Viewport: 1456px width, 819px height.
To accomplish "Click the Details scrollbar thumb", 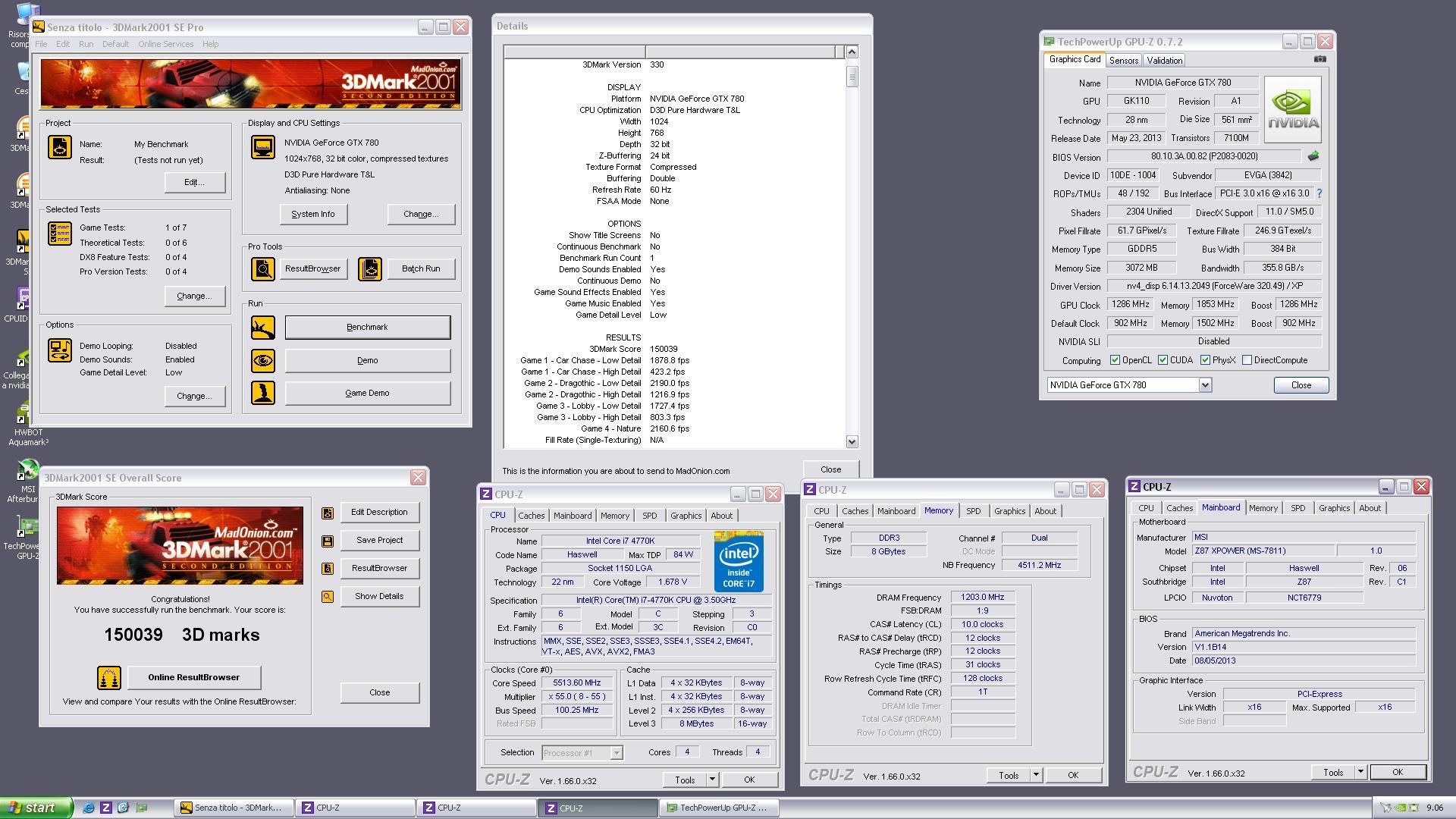I will 852,77.
